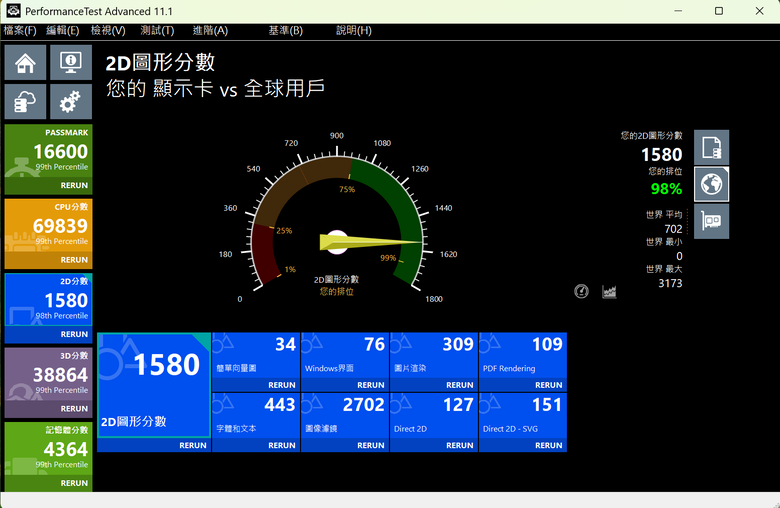Click the 98% ranking value
Image resolution: width=780 pixels, height=508 pixels.
666,189
